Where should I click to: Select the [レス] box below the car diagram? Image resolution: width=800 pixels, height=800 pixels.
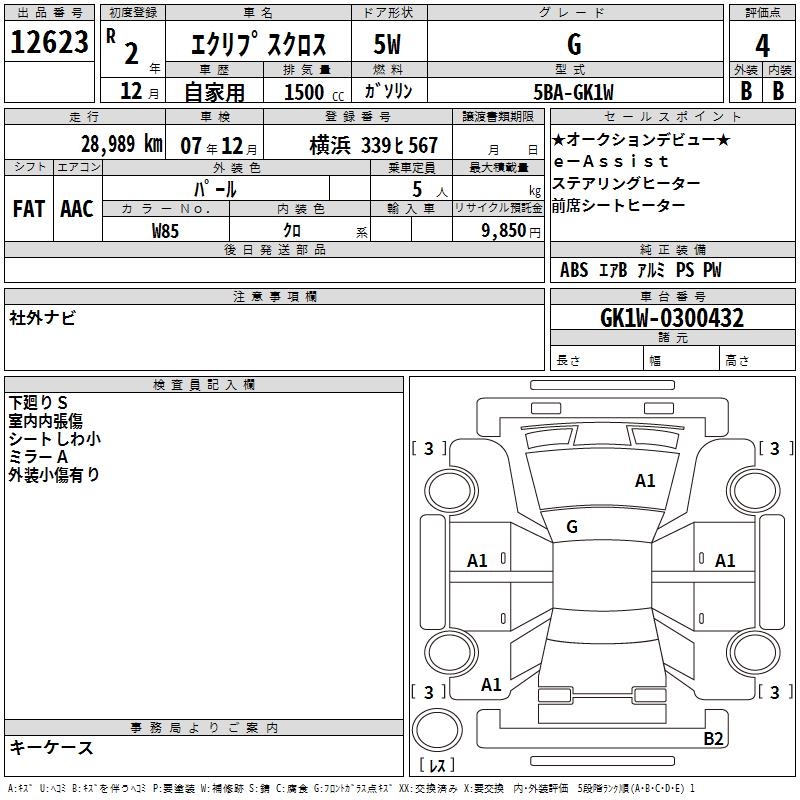click(x=437, y=766)
